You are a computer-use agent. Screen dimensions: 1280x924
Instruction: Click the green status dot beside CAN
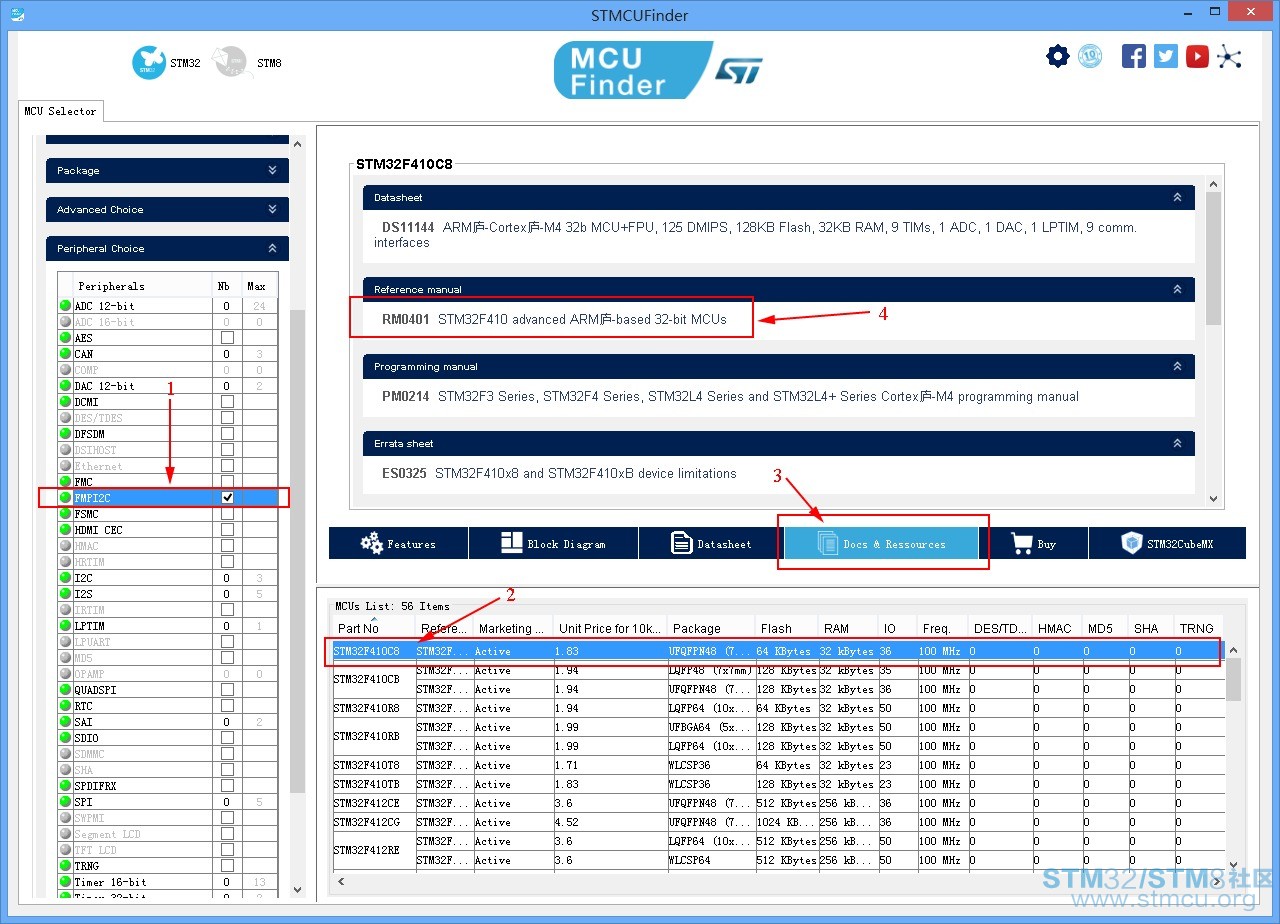click(66, 354)
